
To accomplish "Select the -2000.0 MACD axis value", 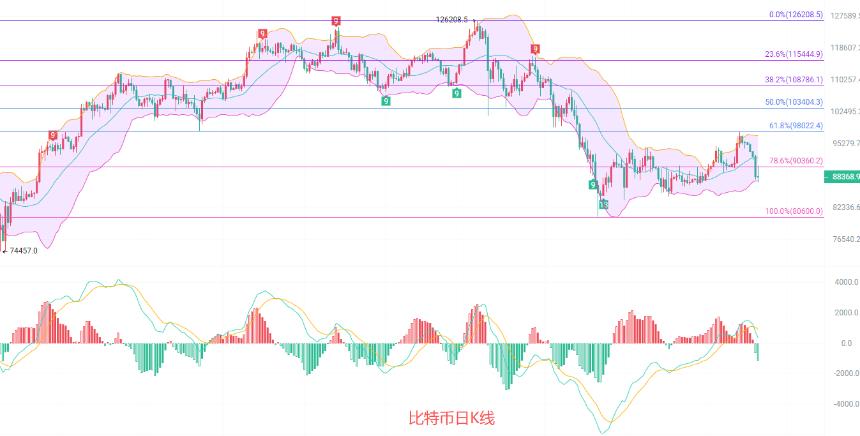I will pos(845,373).
